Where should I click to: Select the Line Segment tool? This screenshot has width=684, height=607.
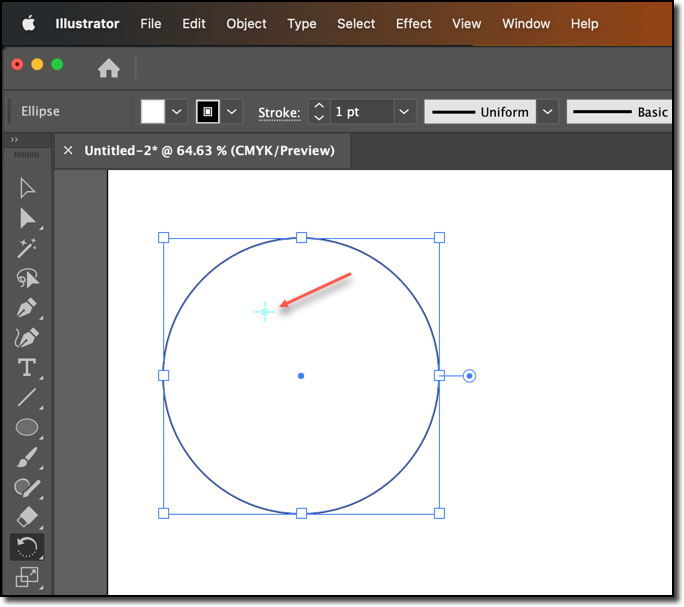[x=27, y=398]
